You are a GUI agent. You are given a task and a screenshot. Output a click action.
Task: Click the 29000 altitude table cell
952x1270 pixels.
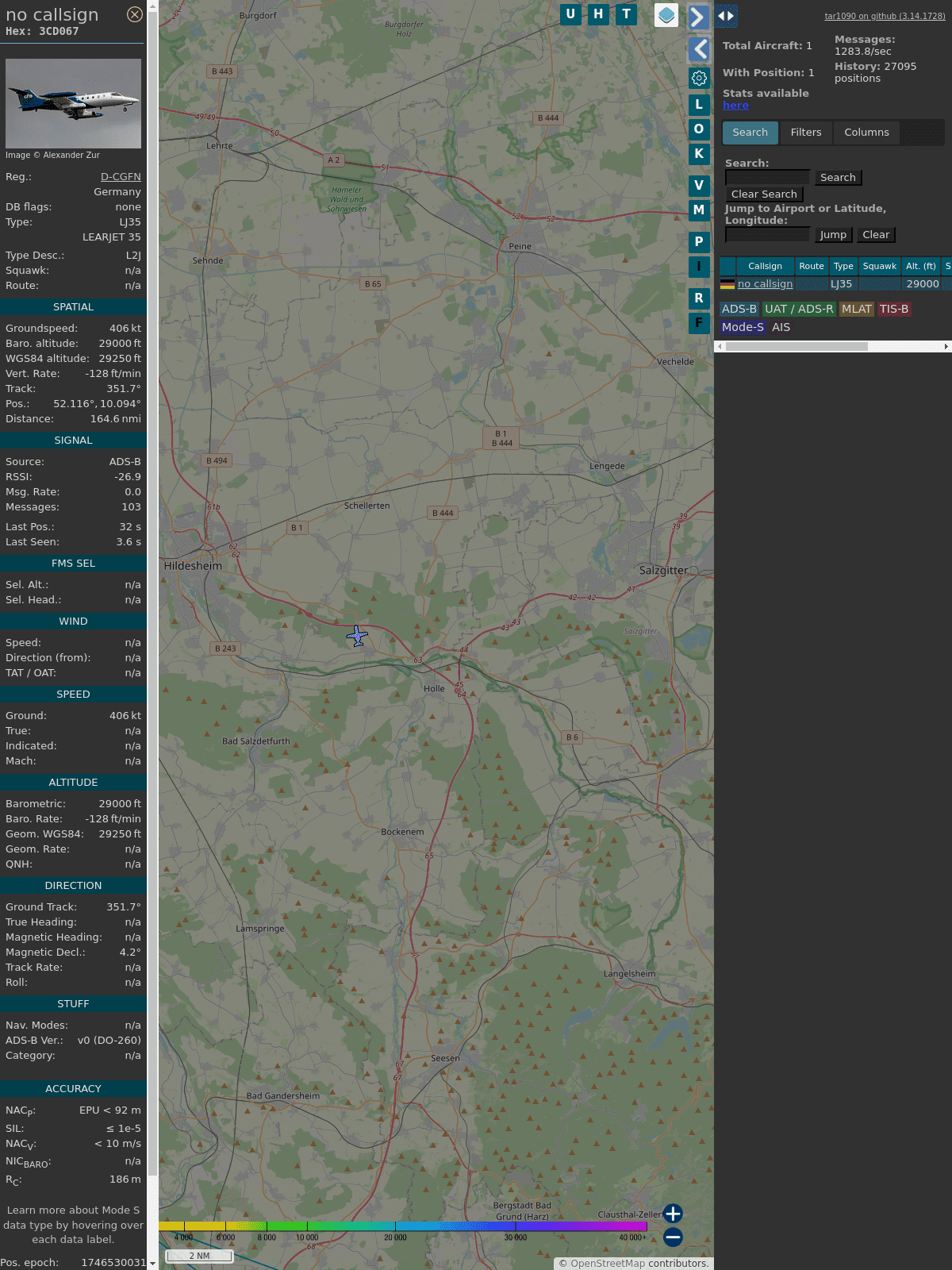tap(922, 284)
